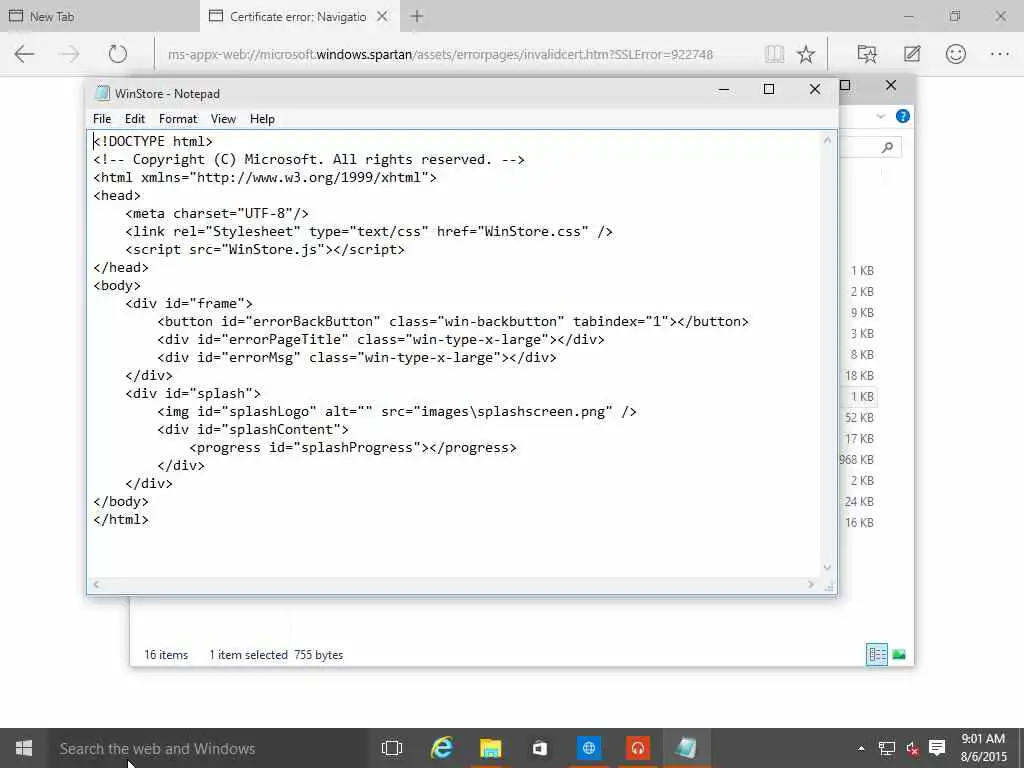Open the Edge Hub icon

tap(867, 54)
